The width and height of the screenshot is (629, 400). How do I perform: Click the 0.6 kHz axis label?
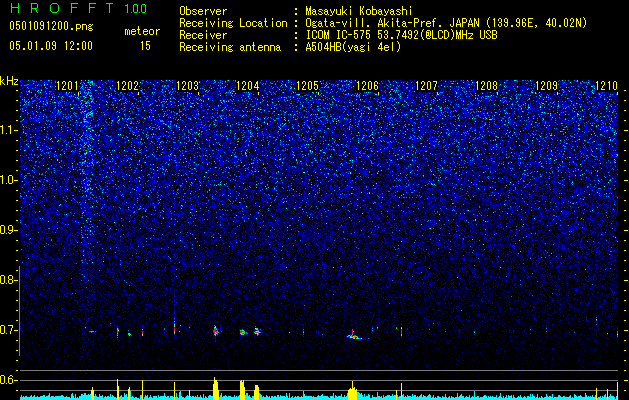(9, 380)
